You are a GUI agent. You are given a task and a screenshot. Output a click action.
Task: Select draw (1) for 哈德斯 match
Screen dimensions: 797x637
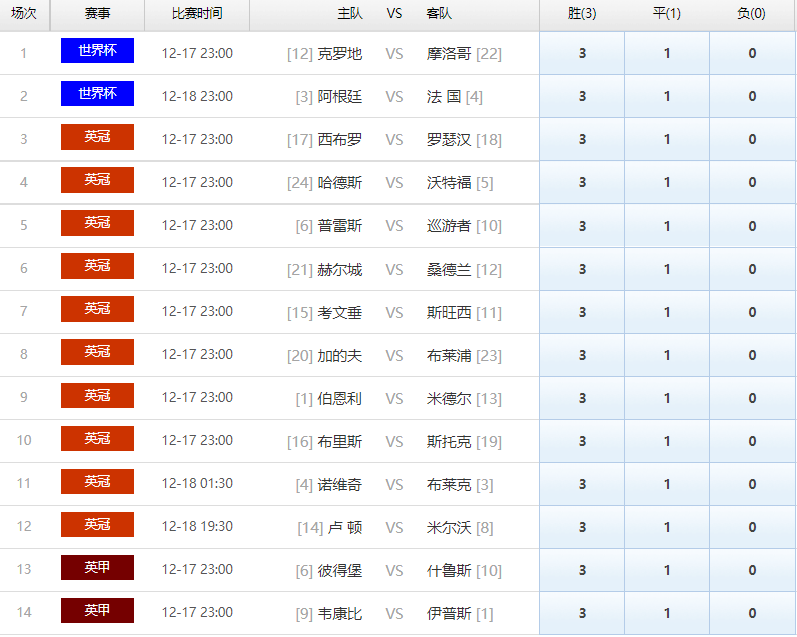[x=667, y=183]
